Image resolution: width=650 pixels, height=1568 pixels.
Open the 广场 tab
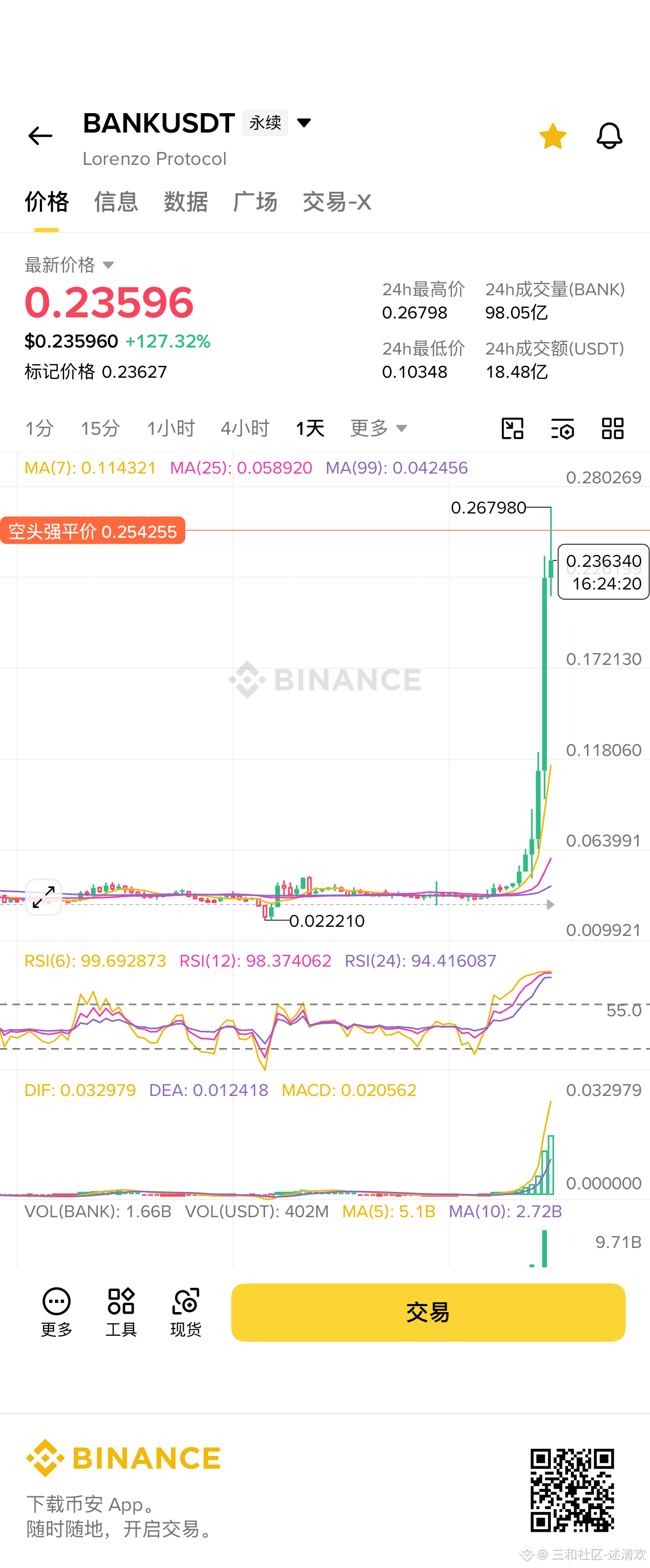pyautogui.click(x=255, y=202)
